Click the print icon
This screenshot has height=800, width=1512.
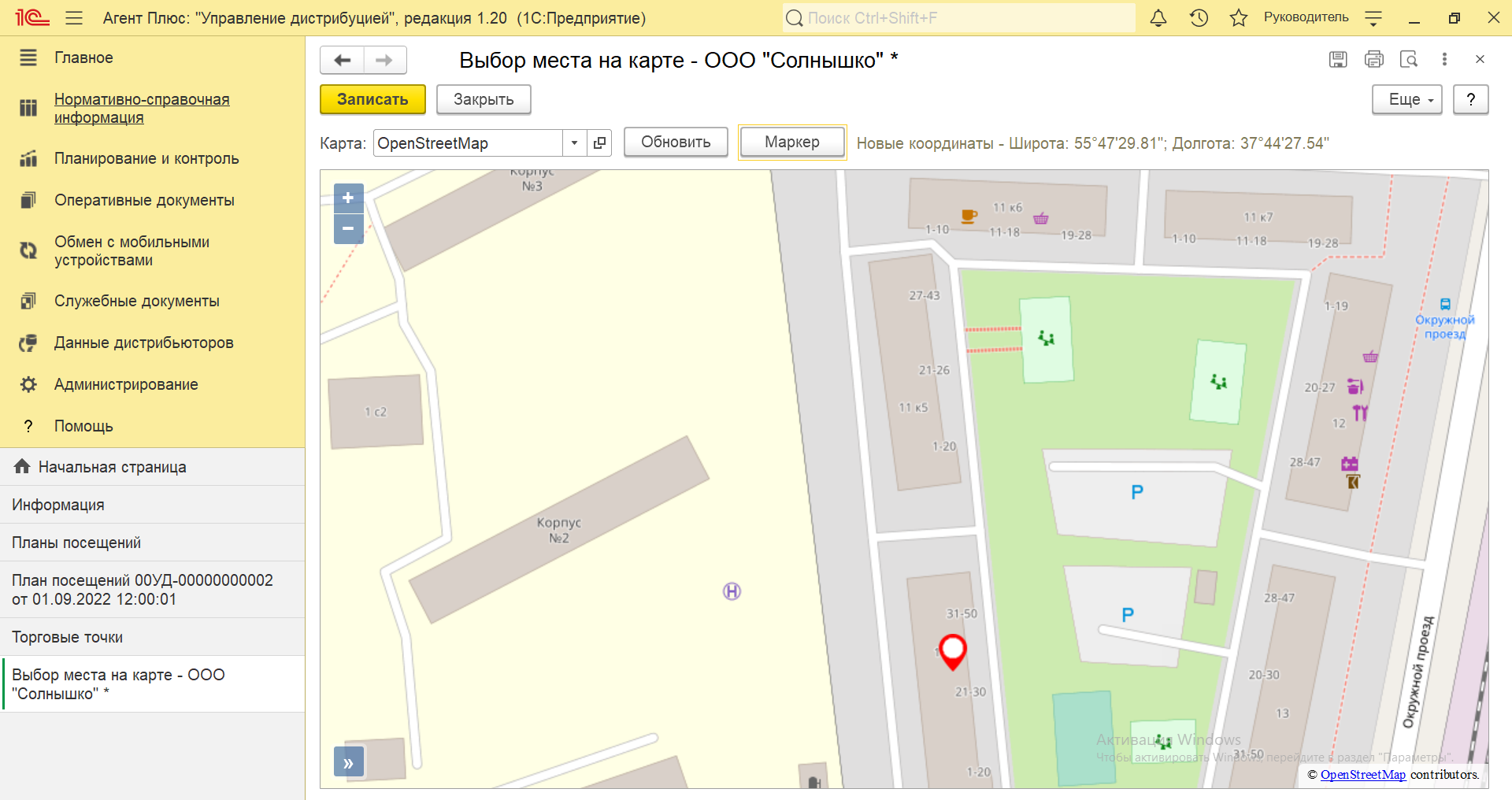pos(1374,59)
